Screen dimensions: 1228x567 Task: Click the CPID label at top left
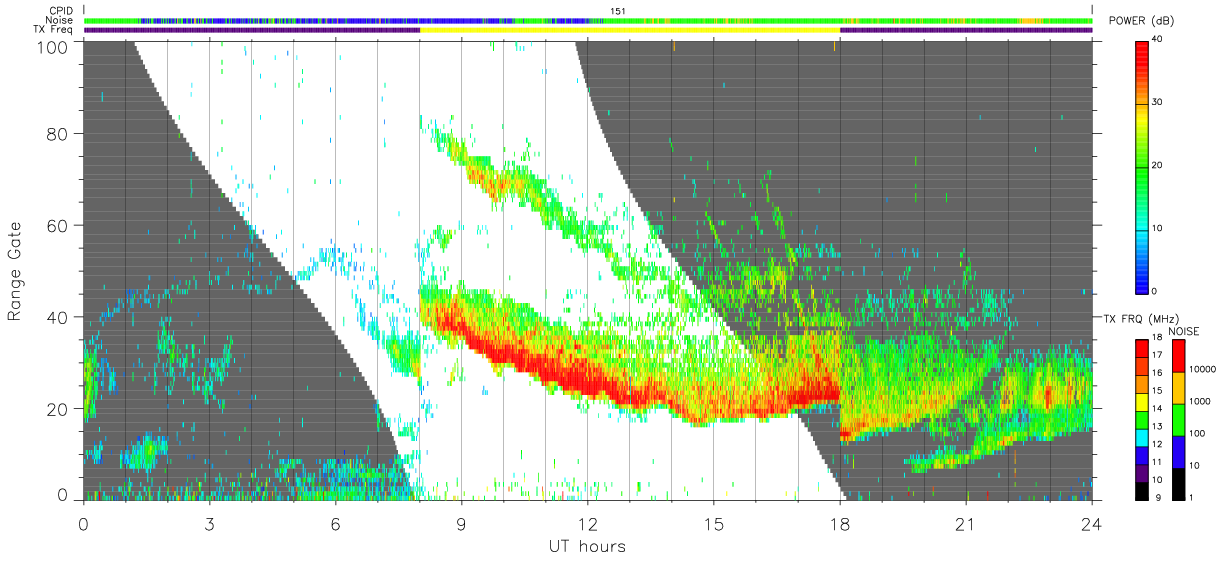click(62, 11)
